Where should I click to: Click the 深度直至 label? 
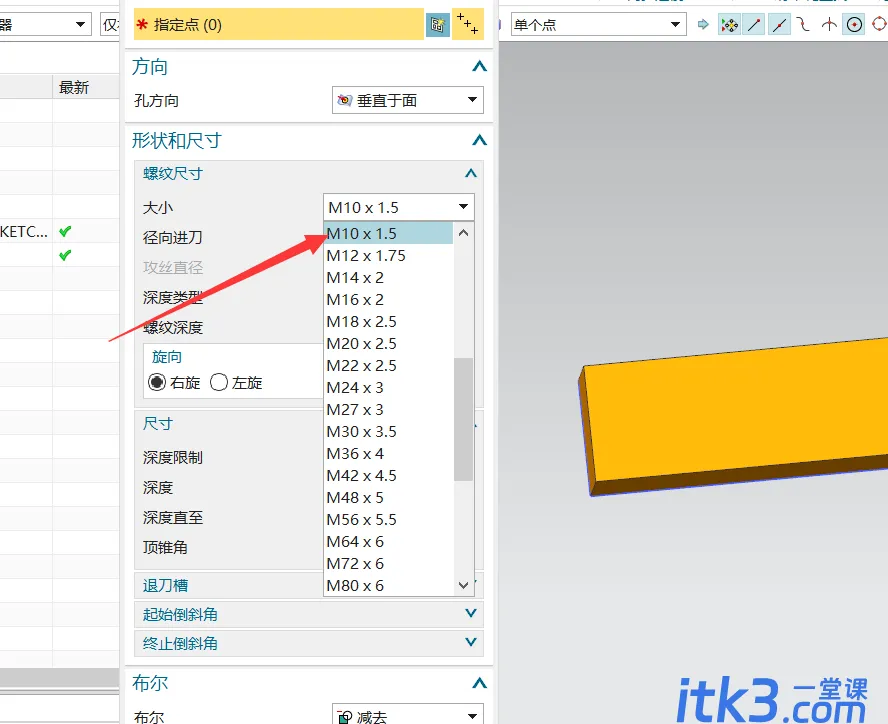pyautogui.click(x=172, y=517)
